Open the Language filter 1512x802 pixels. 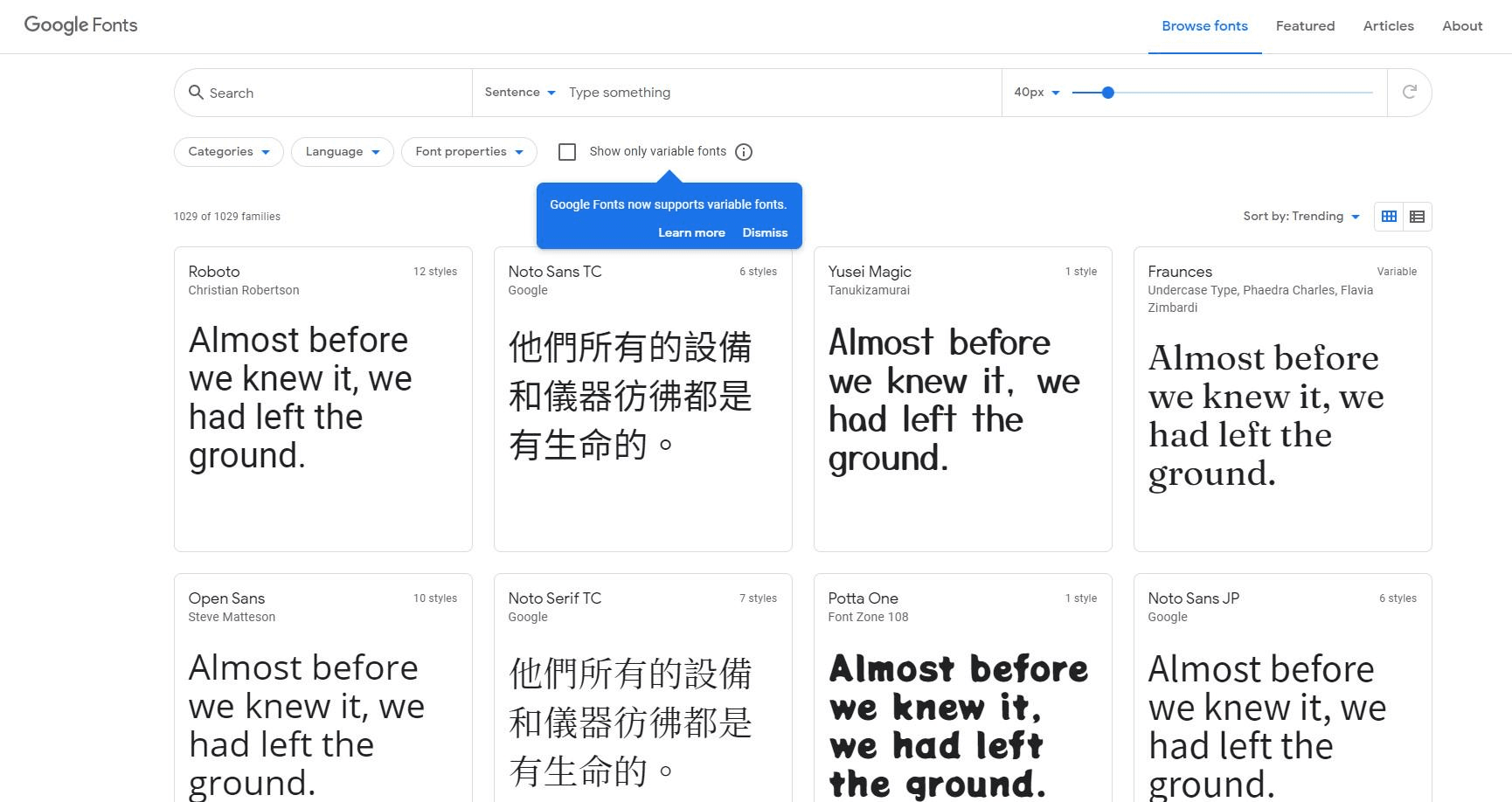click(x=342, y=151)
